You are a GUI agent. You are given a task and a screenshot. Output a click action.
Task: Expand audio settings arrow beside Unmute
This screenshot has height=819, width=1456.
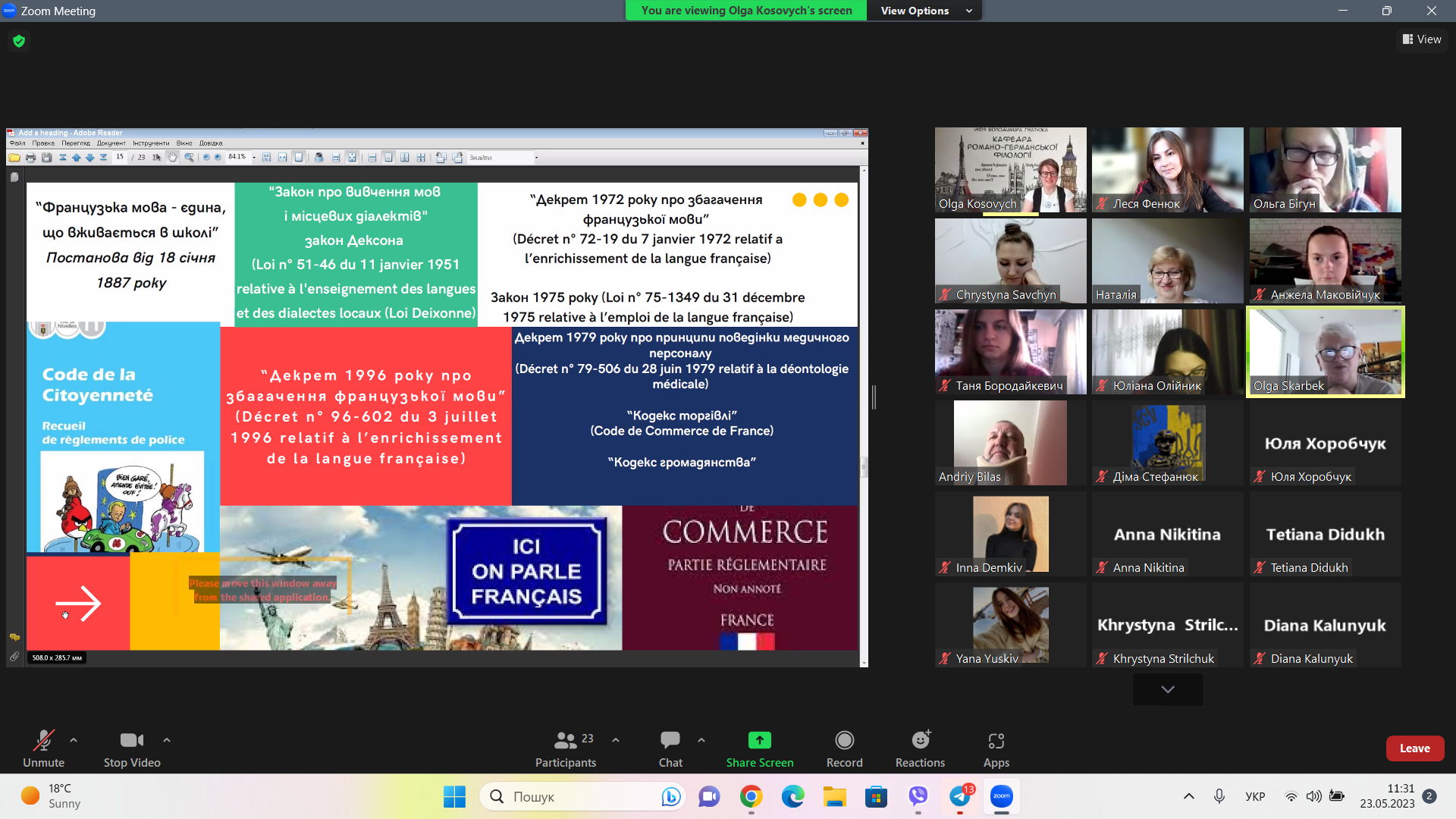74,739
